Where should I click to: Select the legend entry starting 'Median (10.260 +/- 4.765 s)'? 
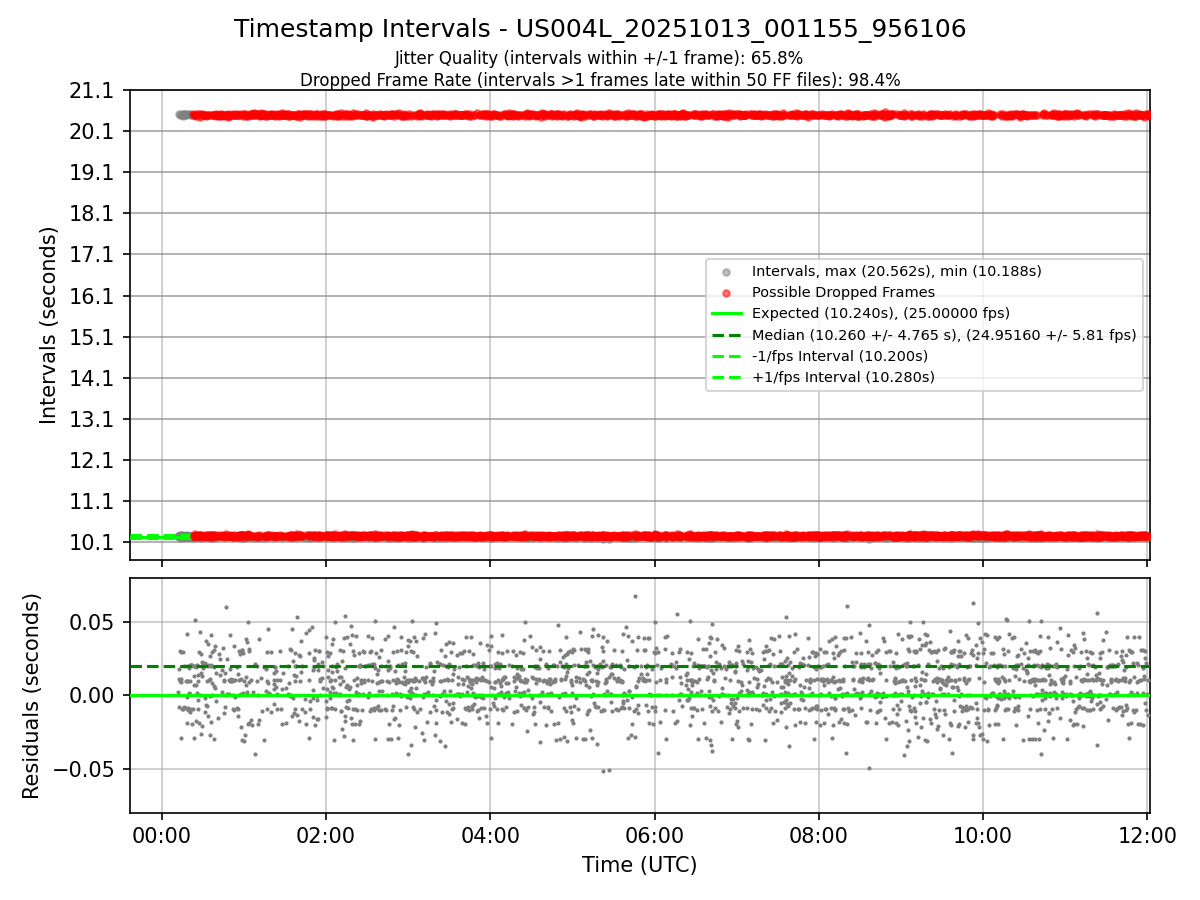944,335
